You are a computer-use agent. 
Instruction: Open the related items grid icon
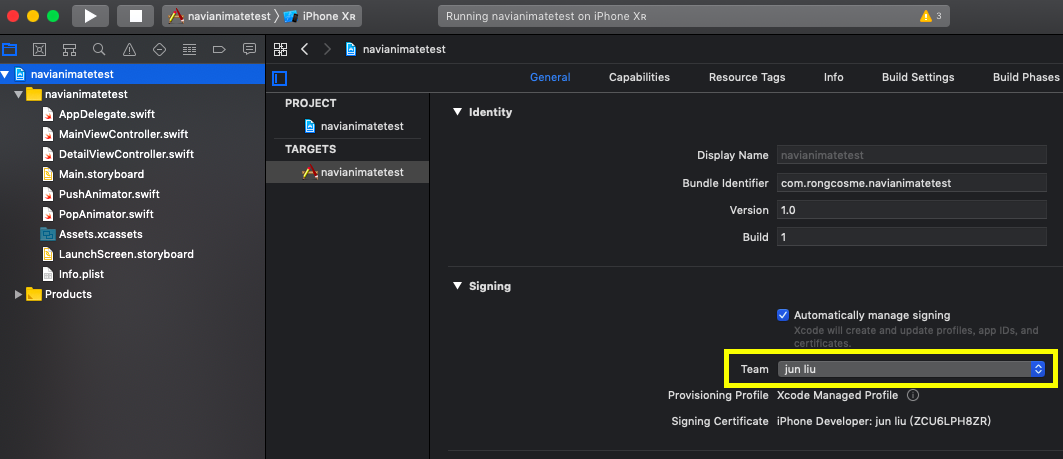click(x=280, y=49)
